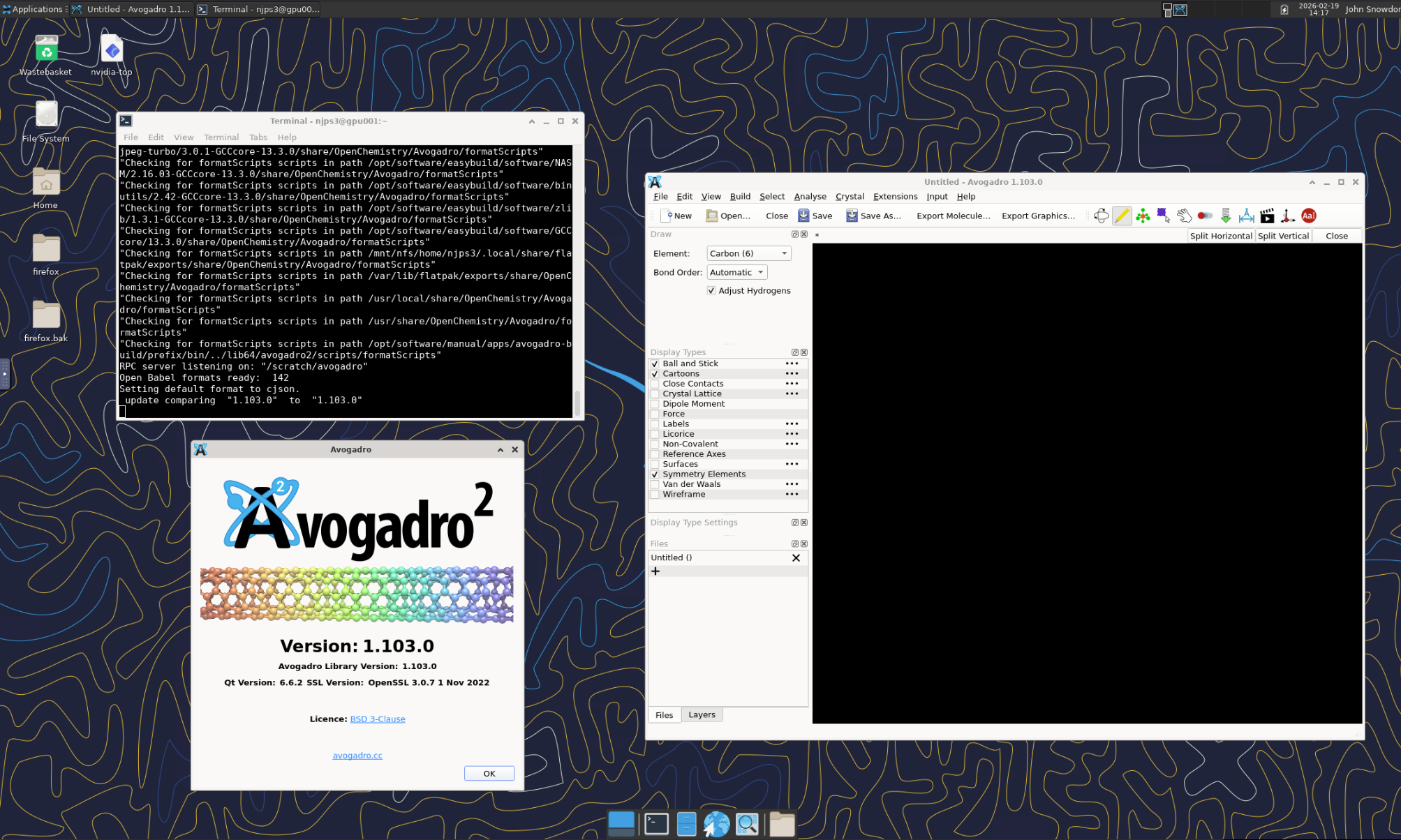Choose the hand Manipulate tool
This screenshot has width=1401, height=840.
point(1184,216)
